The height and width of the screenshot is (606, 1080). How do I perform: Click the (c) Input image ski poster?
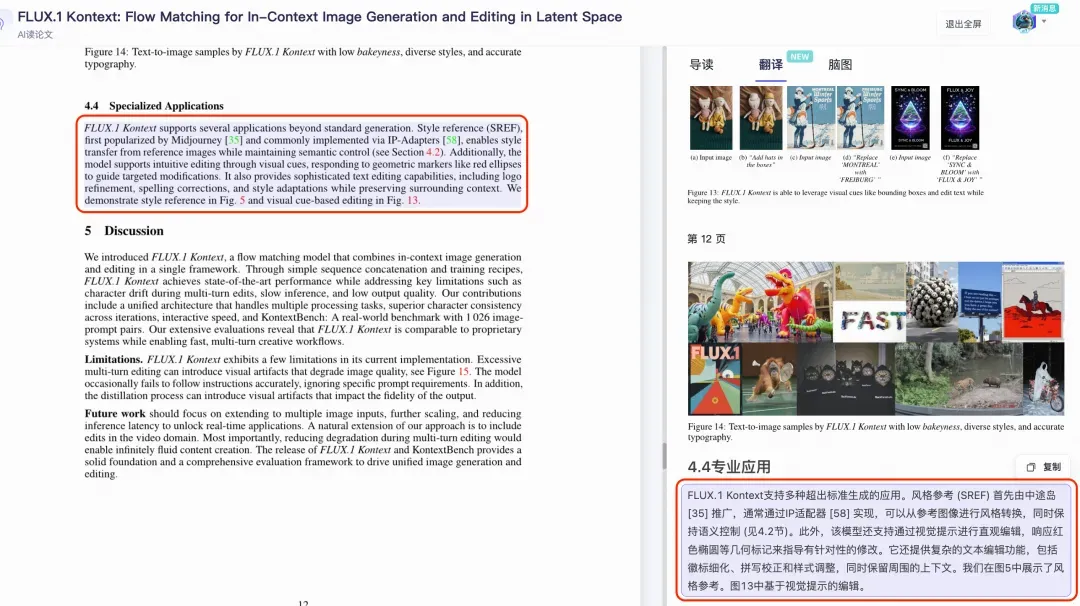click(811, 118)
